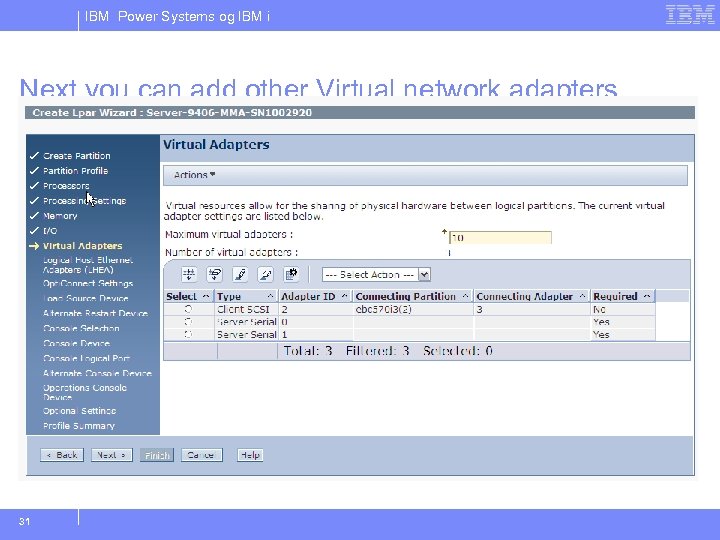Select the Virtual Adapters wizard step

[x=83, y=246]
